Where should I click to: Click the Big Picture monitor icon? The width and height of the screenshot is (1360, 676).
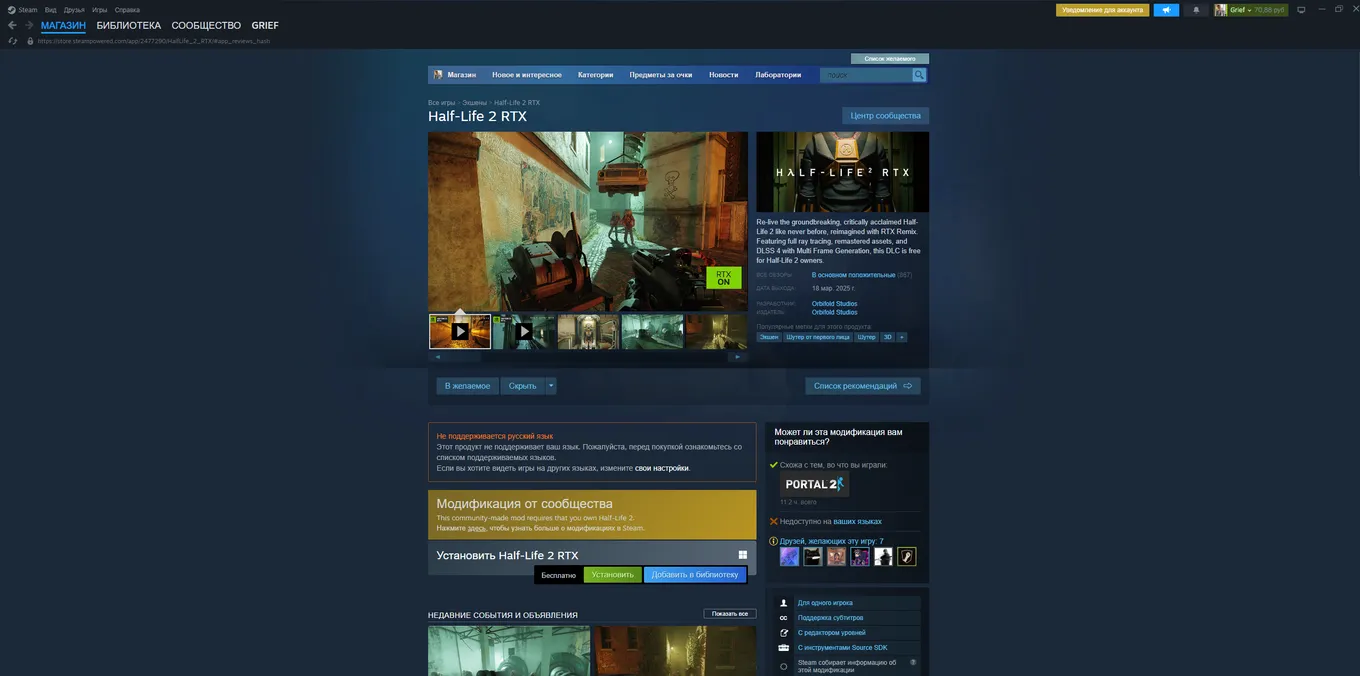(1301, 10)
